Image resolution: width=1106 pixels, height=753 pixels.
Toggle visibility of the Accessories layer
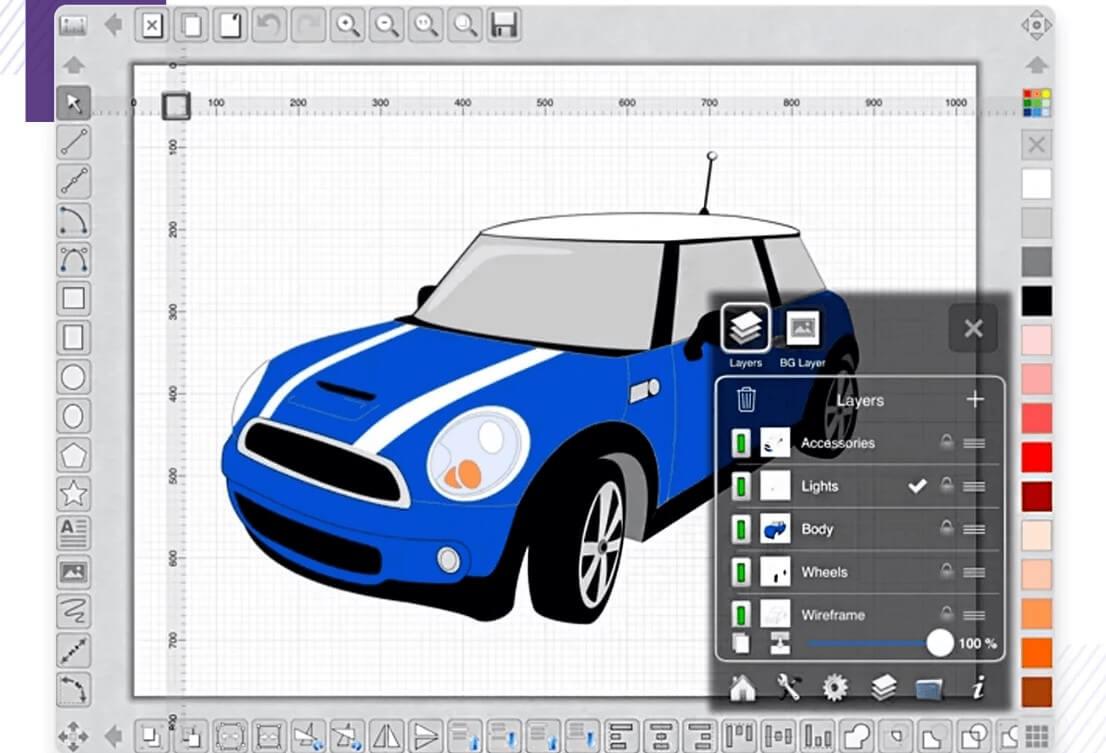[x=741, y=443]
